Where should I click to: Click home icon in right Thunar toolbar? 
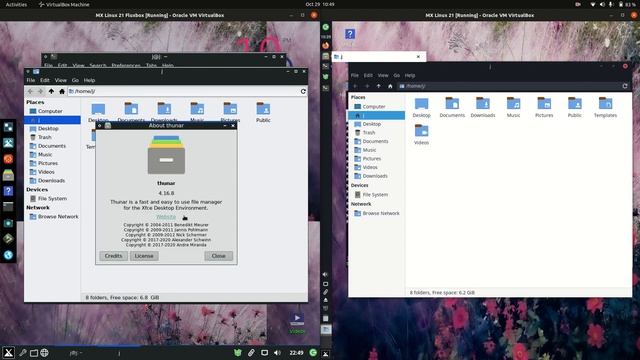tap(390, 86)
